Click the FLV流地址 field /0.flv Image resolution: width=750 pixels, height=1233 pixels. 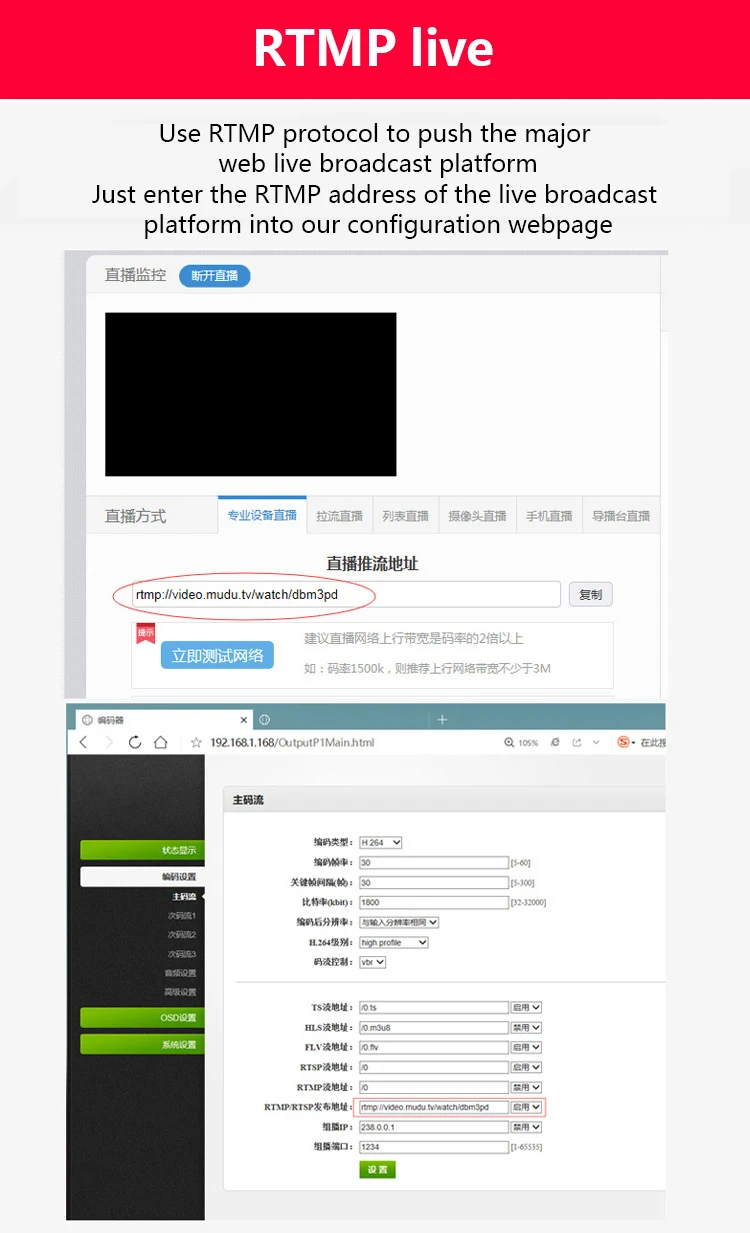tap(433, 1047)
